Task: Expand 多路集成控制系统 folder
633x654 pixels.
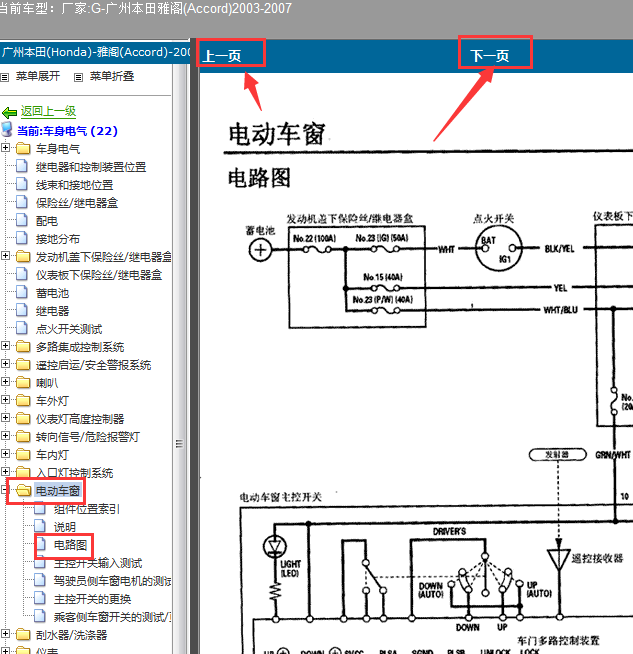Action: point(5,345)
